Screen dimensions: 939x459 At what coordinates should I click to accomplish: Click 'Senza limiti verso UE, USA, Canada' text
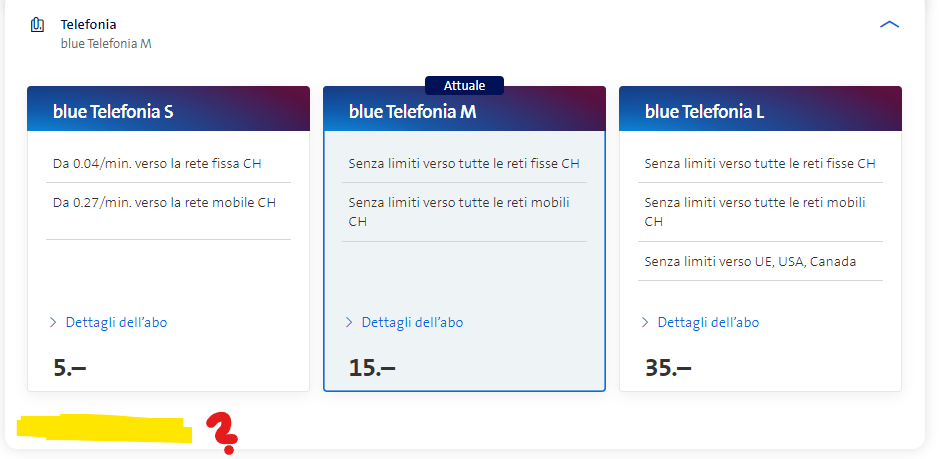point(750,261)
